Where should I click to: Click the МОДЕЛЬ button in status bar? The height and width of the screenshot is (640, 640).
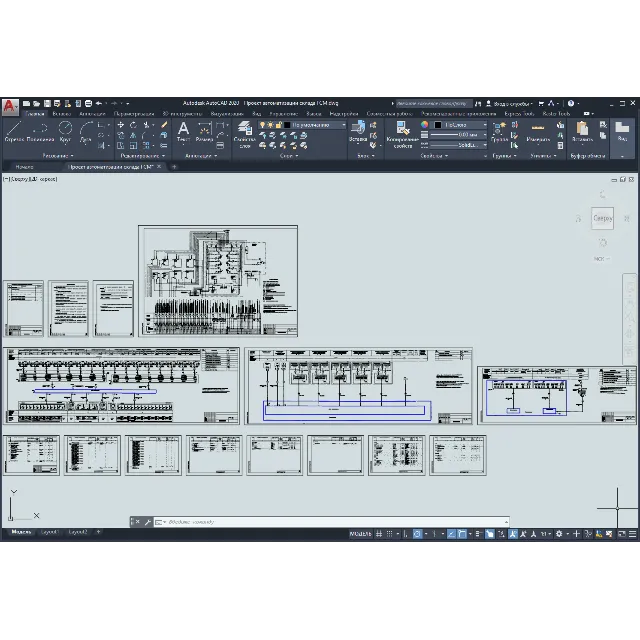[x=360, y=533]
